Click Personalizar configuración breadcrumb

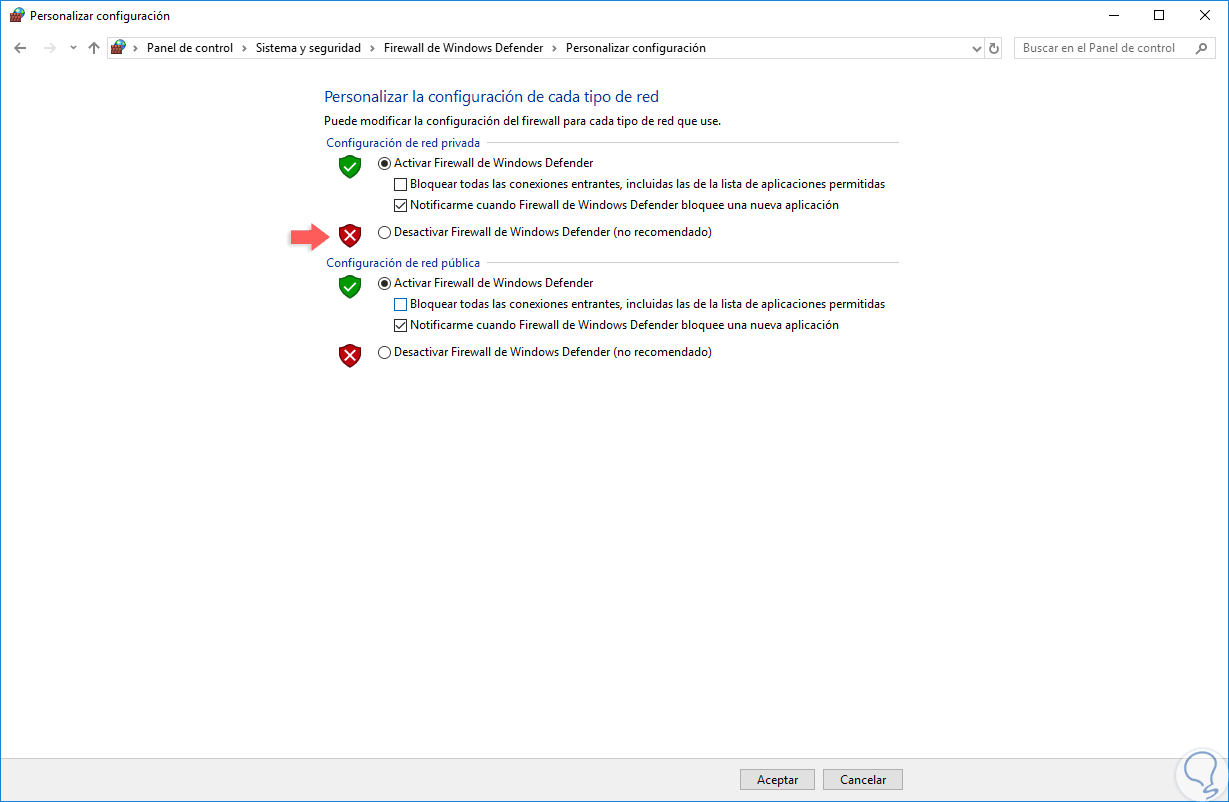point(636,48)
